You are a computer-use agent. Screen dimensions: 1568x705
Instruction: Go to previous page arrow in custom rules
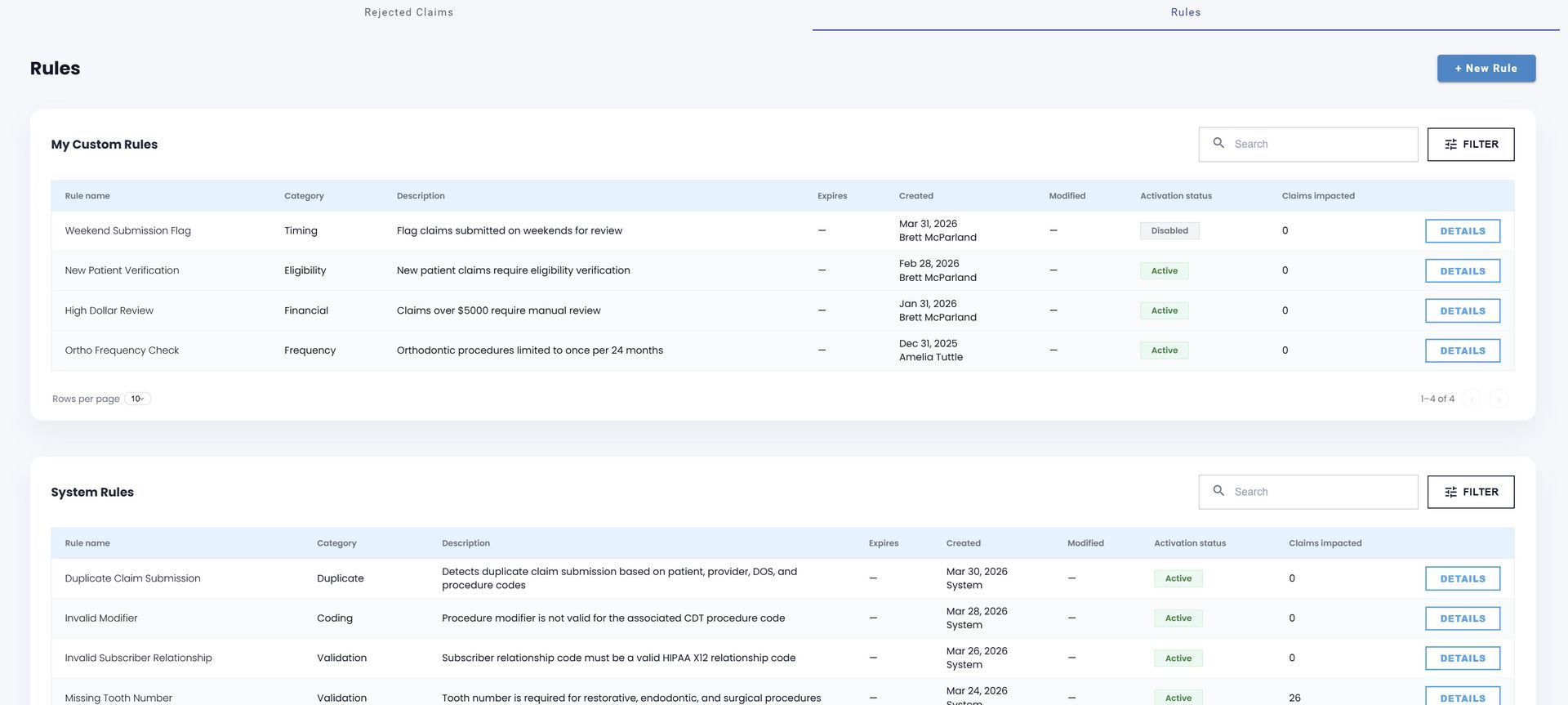[1472, 399]
